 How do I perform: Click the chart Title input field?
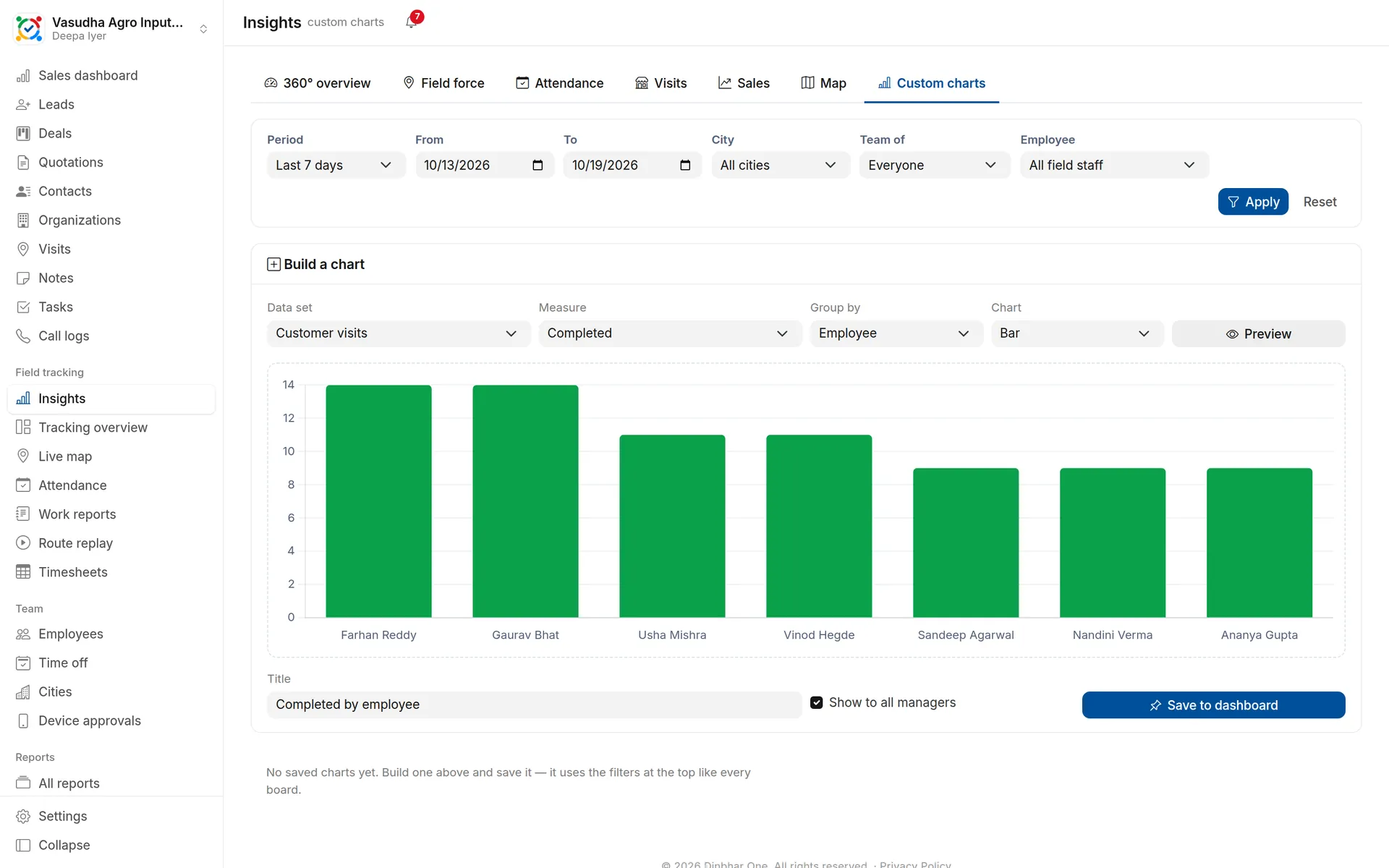[534, 705]
